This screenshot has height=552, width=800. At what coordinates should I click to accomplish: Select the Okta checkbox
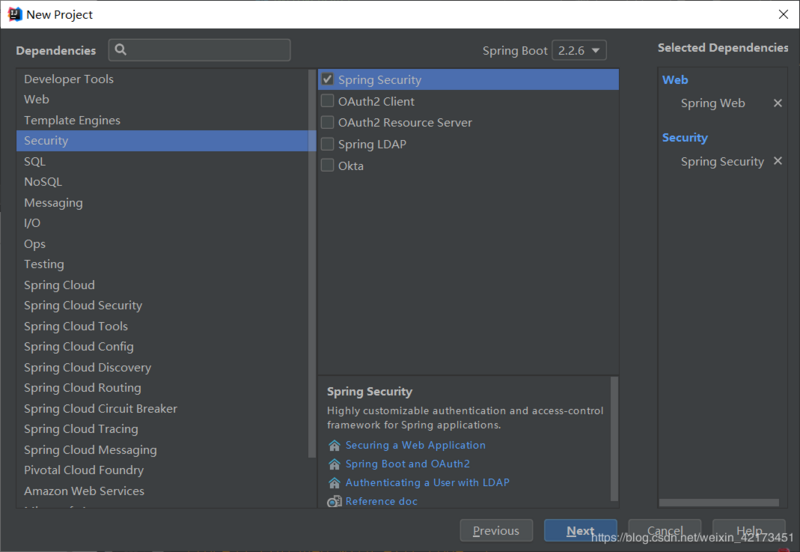(x=328, y=165)
